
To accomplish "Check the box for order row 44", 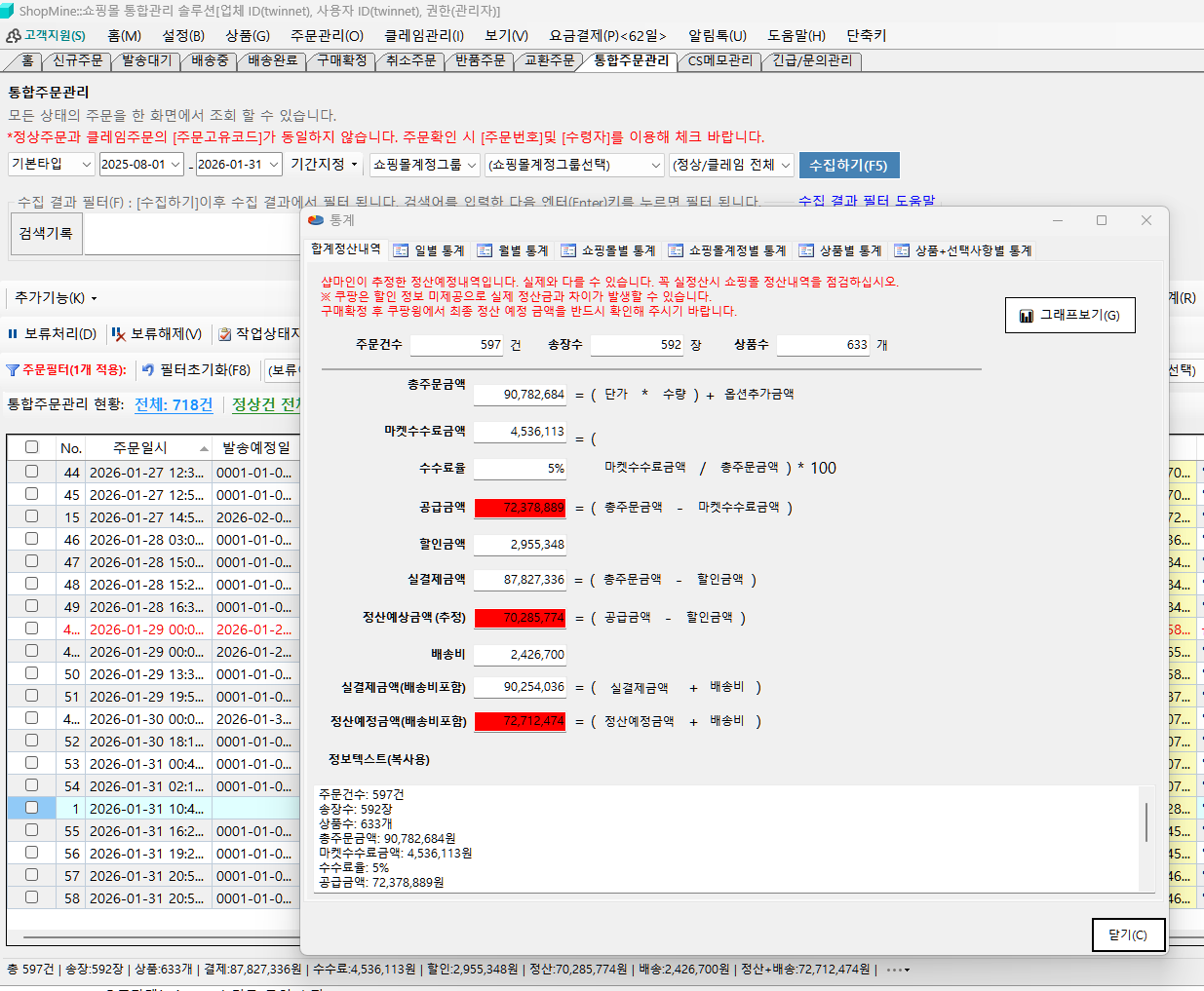I will click(x=31, y=472).
